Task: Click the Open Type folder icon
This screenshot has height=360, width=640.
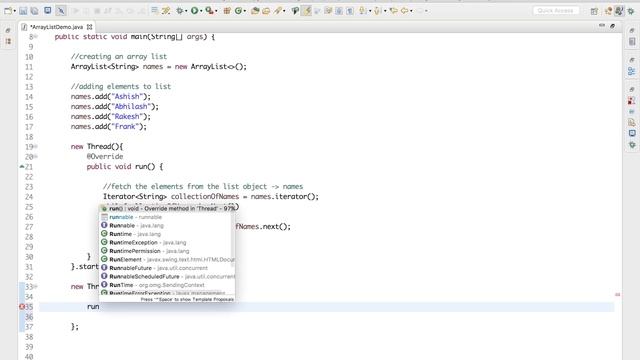Action: tap(255, 11)
